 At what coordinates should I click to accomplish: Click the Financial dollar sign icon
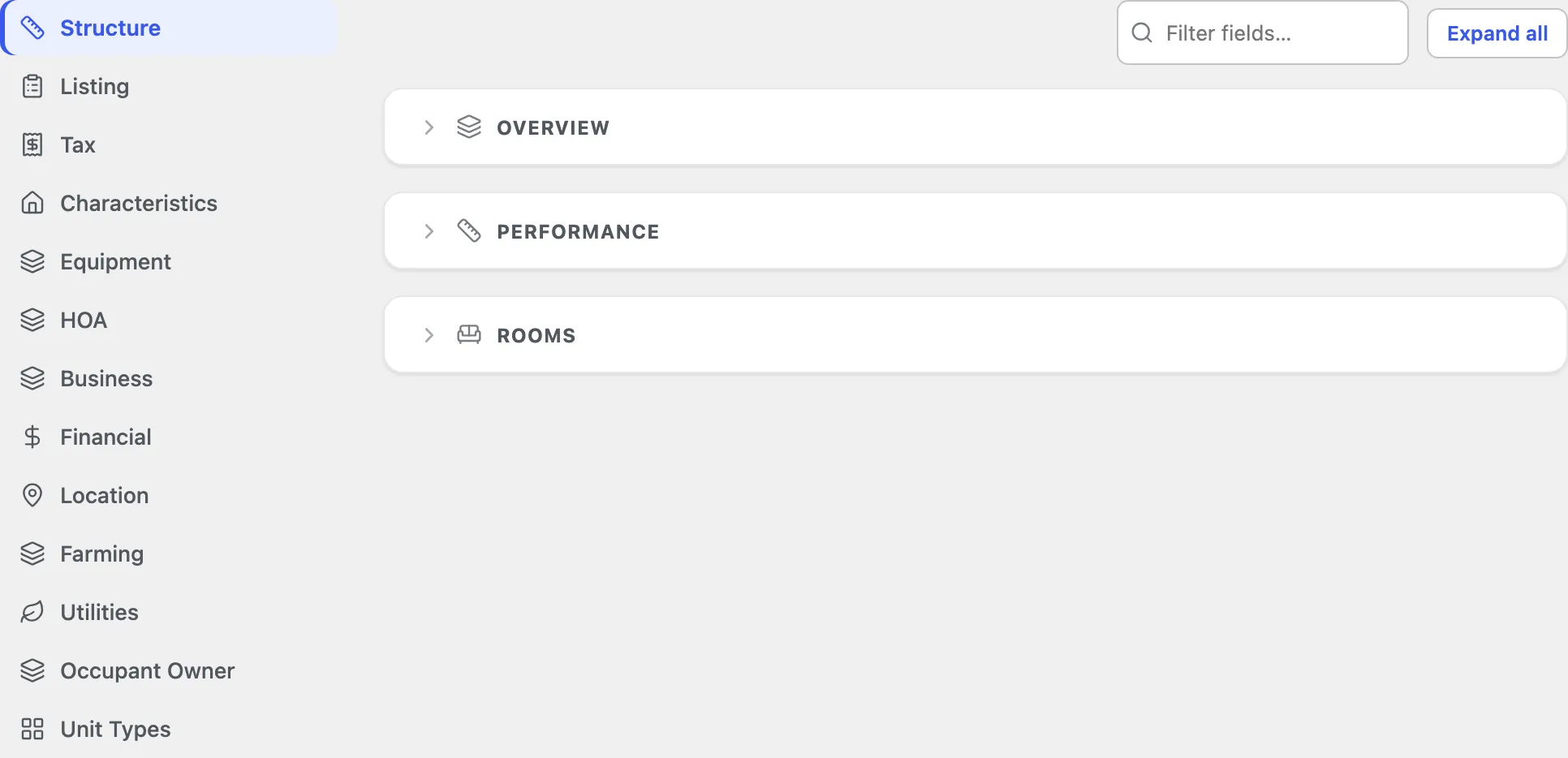(32, 437)
